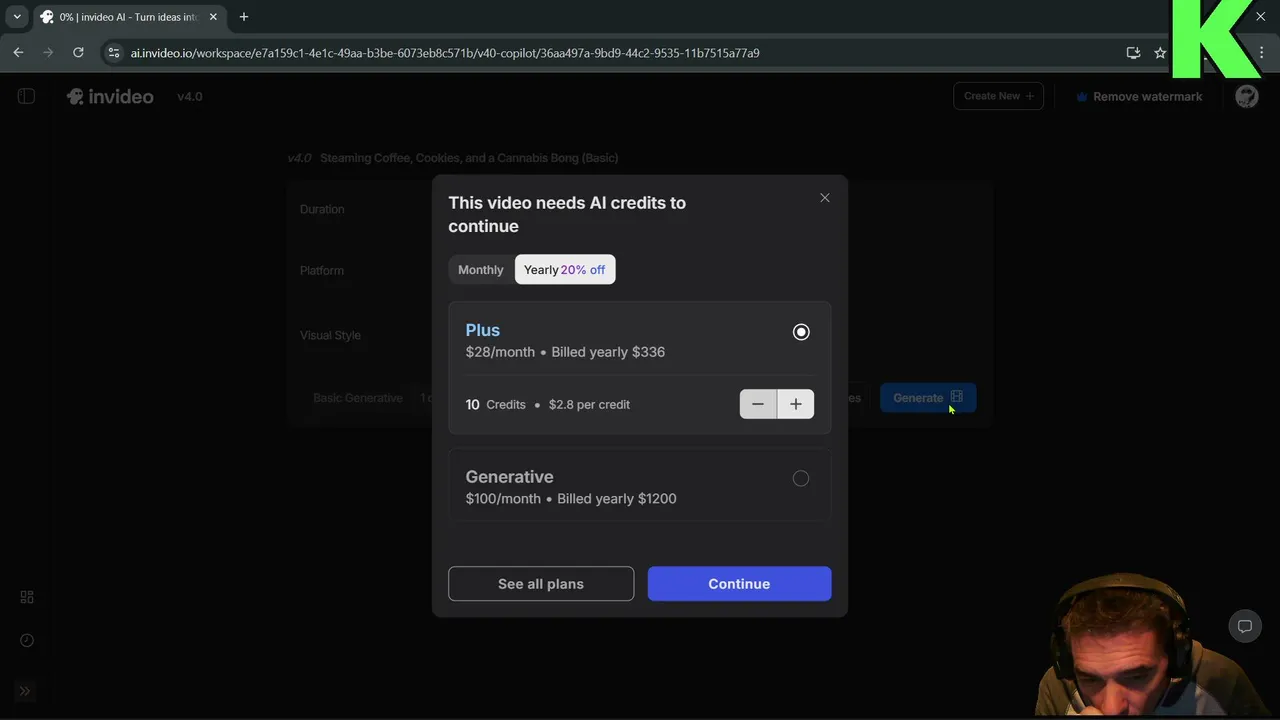Click the Steaming Coffee project title

coord(469,158)
